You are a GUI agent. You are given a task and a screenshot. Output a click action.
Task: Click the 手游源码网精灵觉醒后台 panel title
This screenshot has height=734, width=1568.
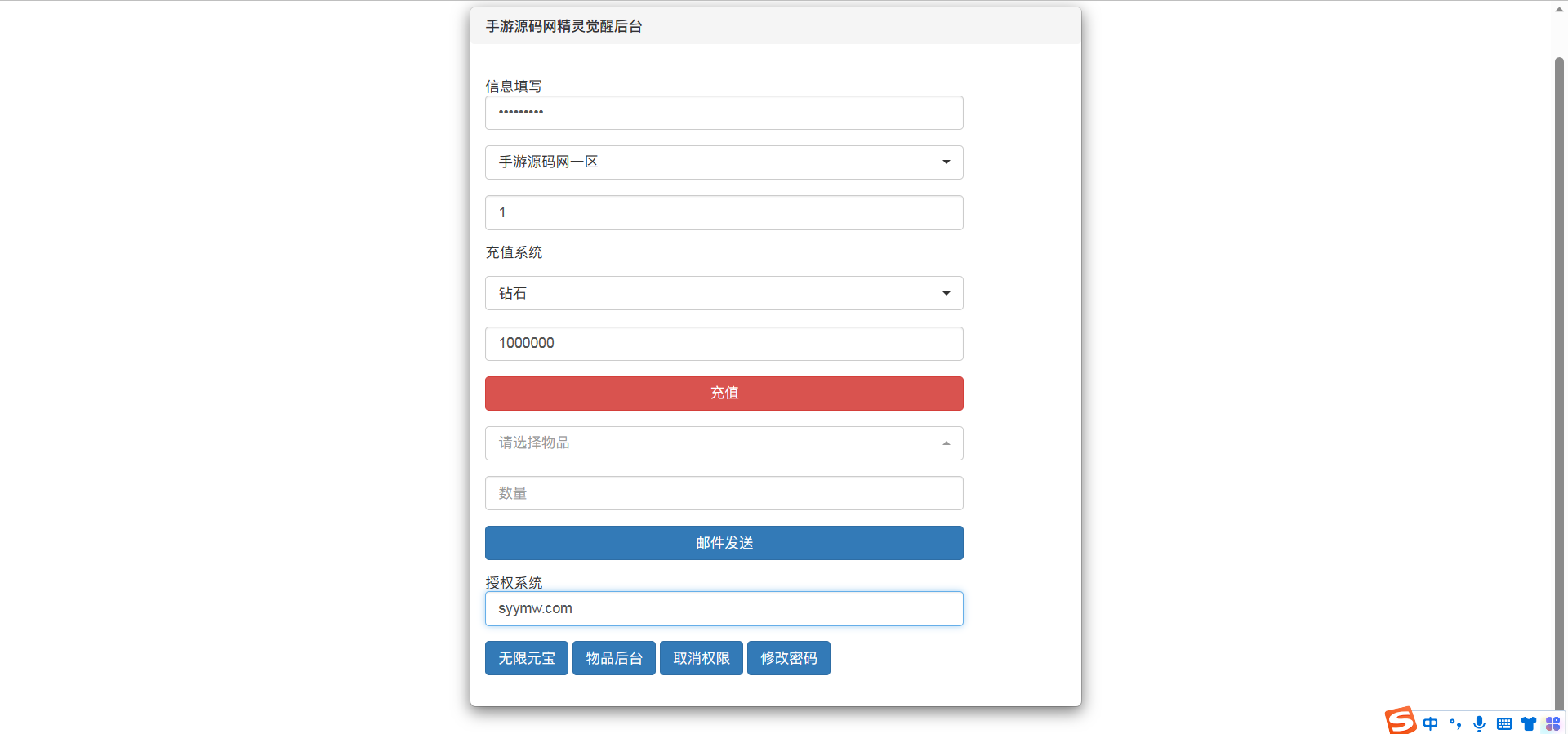564,26
